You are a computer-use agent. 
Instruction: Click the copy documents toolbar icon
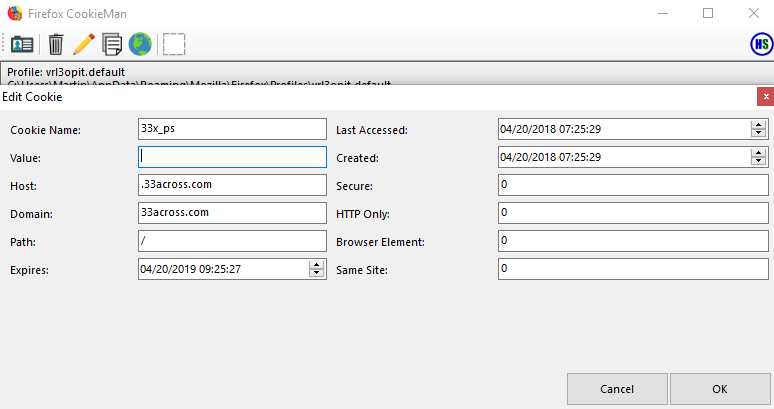pyautogui.click(x=112, y=44)
